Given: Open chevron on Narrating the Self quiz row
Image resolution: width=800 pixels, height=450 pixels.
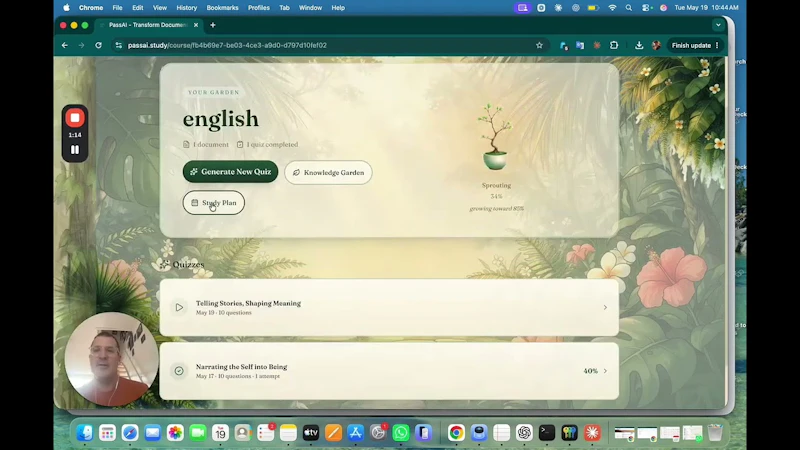Looking at the screenshot, I should [x=605, y=371].
